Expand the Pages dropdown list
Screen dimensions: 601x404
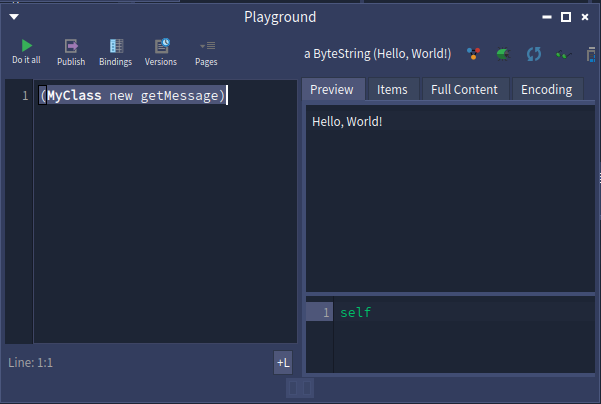point(206,52)
